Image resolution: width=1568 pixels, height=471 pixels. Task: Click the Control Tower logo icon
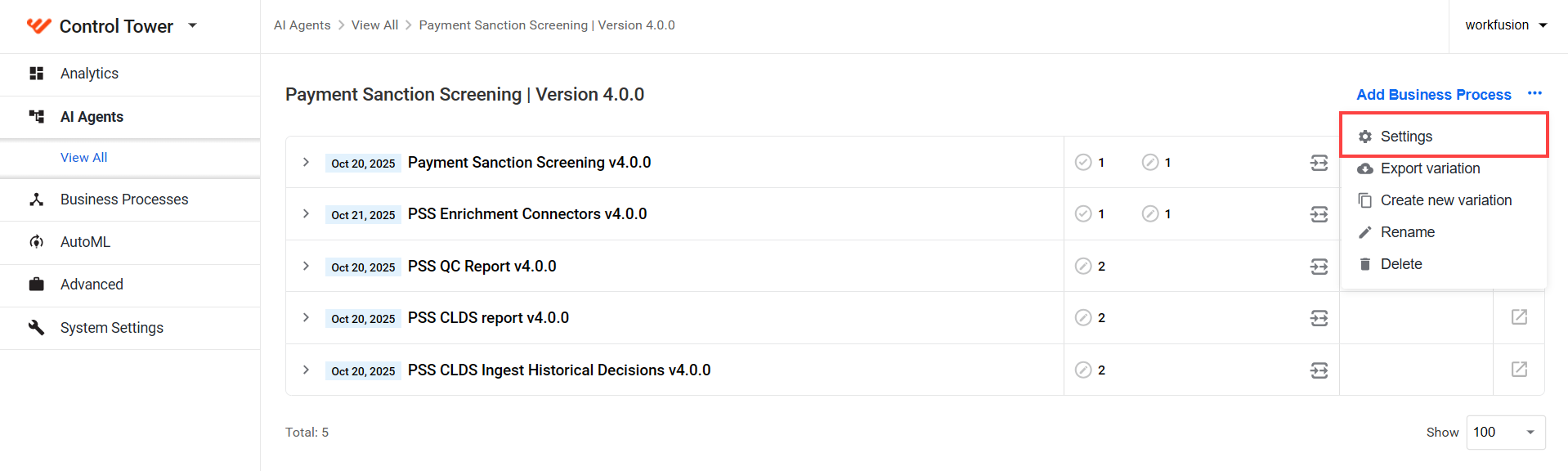38,25
